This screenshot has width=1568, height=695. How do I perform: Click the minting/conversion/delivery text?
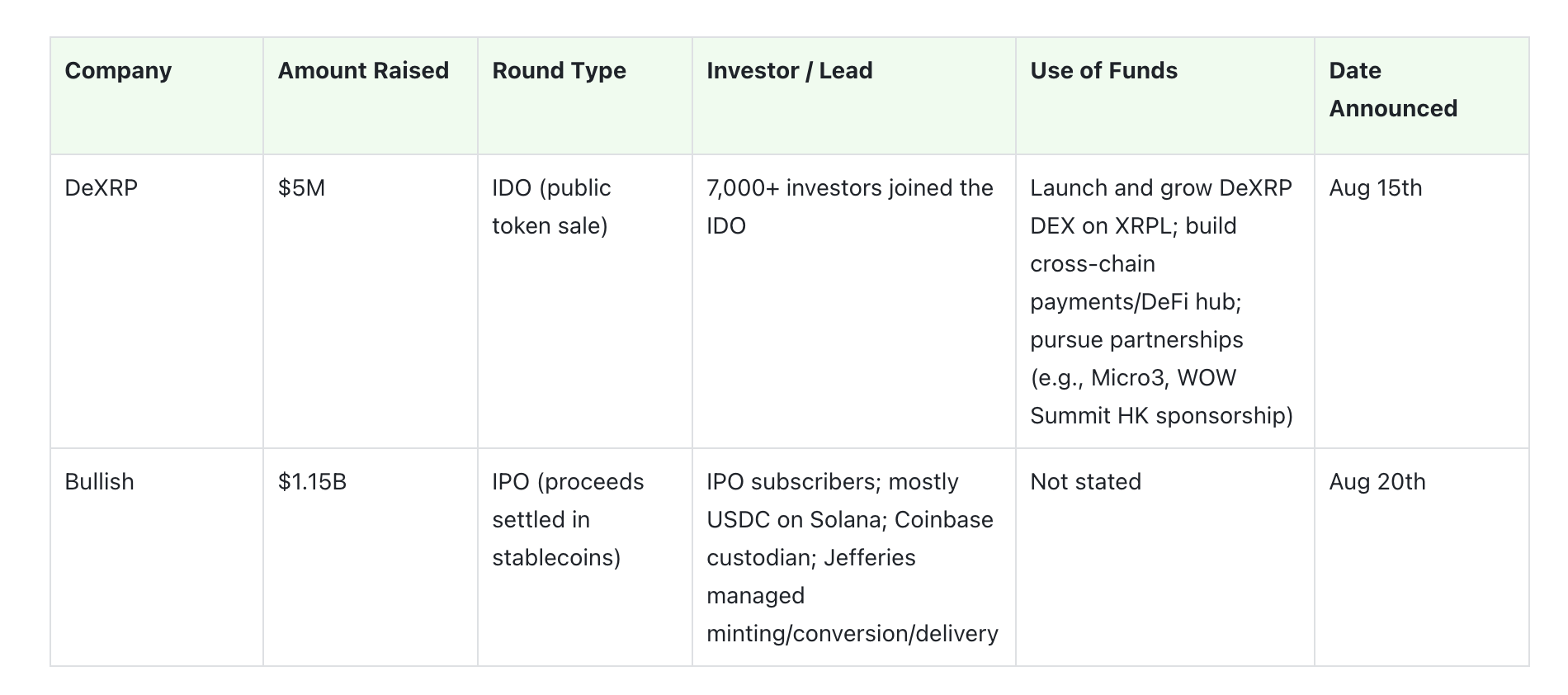click(852, 633)
